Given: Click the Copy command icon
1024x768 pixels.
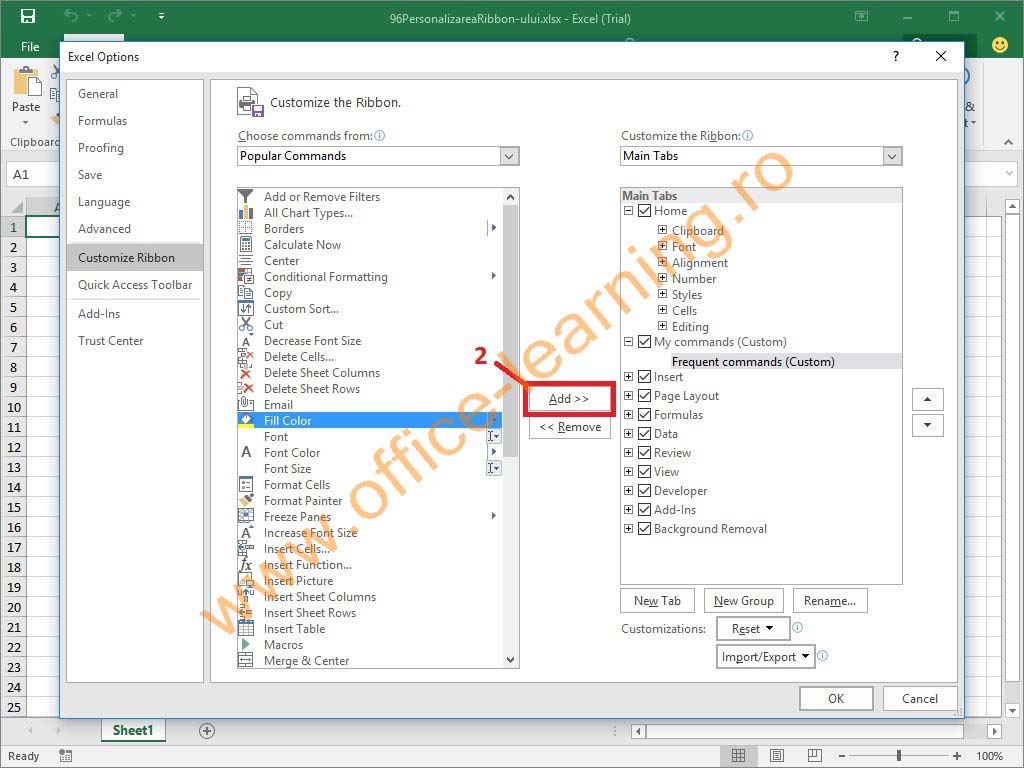Looking at the screenshot, I should pos(246,293).
